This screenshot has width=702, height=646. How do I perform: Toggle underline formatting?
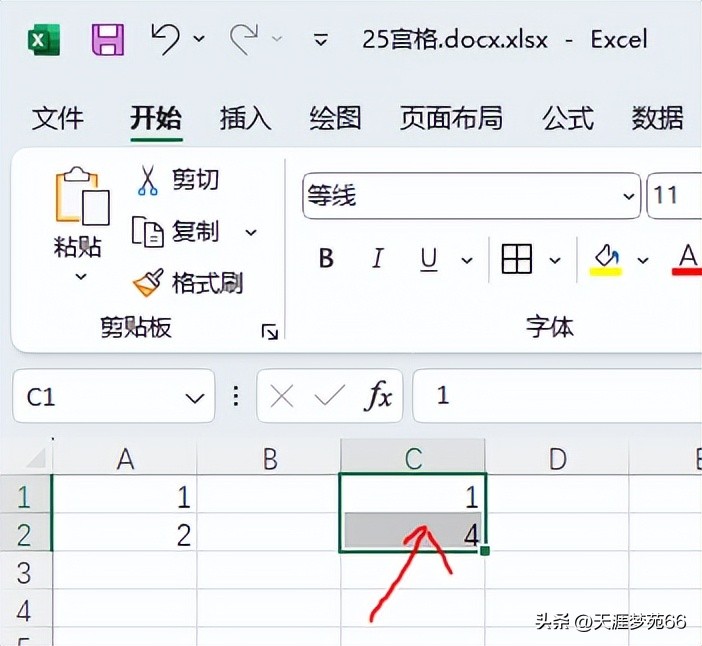(429, 259)
